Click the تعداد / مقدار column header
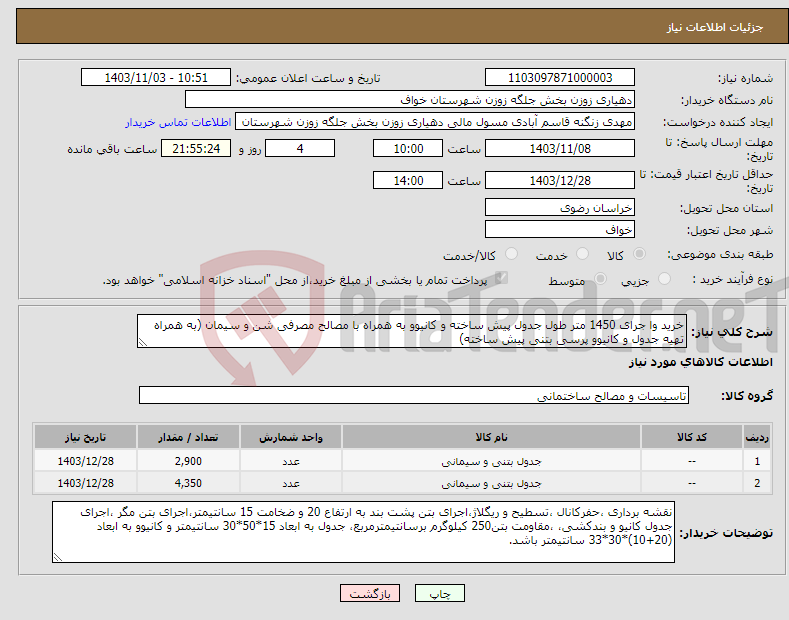Image resolution: width=789 pixels, height=620 pixels. (x=188, y=437)
